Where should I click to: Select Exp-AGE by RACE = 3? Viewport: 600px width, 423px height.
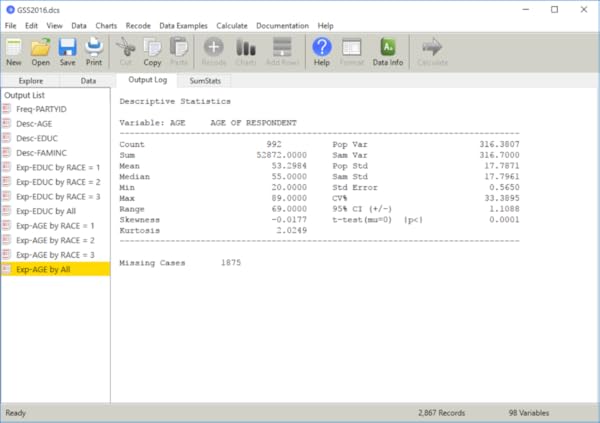coord(55,255)
